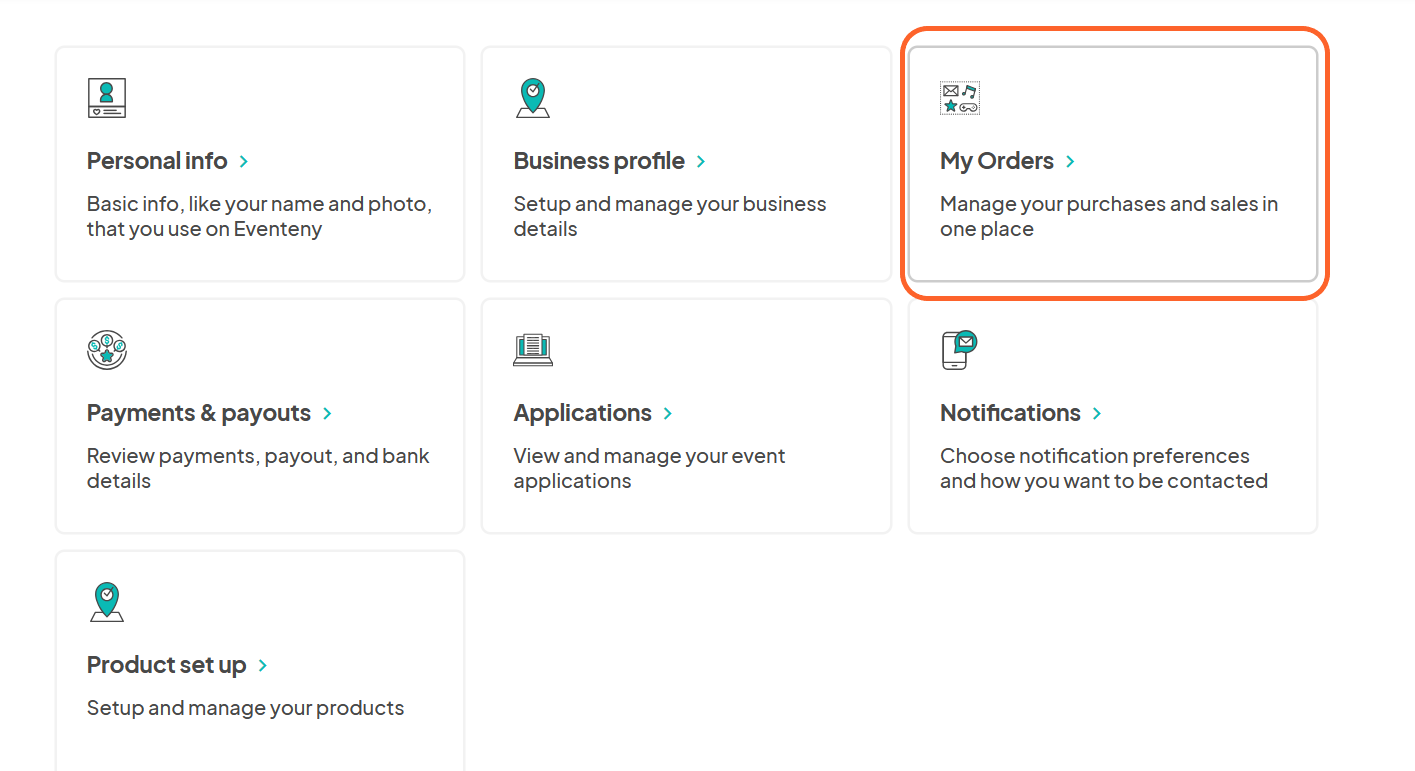Screen dimensions: 1415x771
Task: Click the chevron beside Business profile
Action: (701, 161)
